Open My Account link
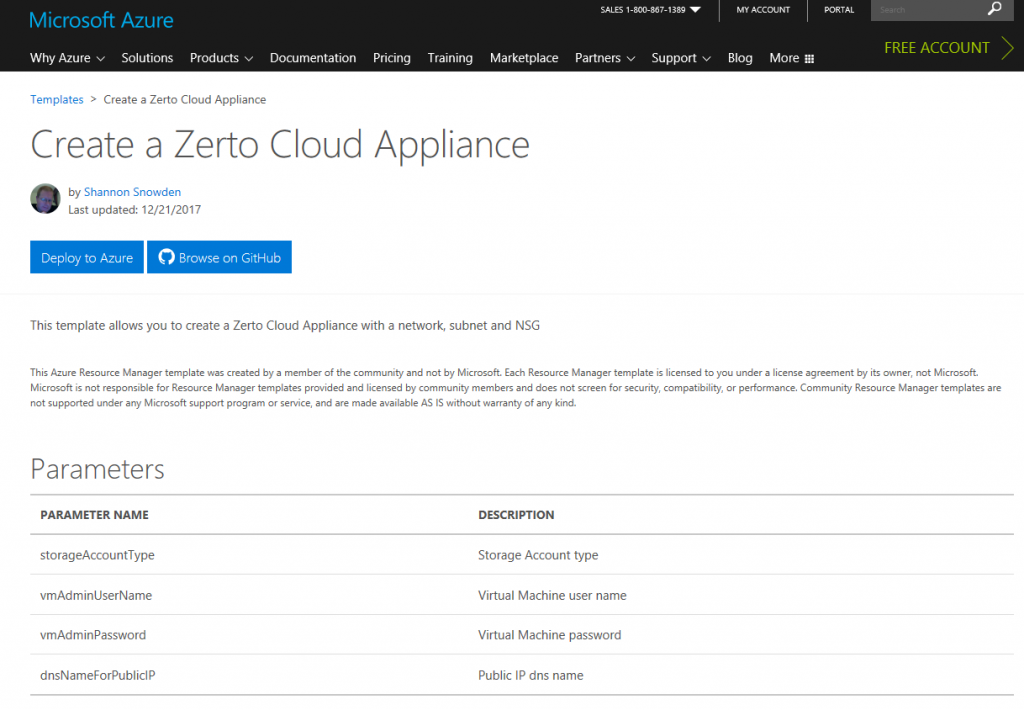 click(763, 10)
